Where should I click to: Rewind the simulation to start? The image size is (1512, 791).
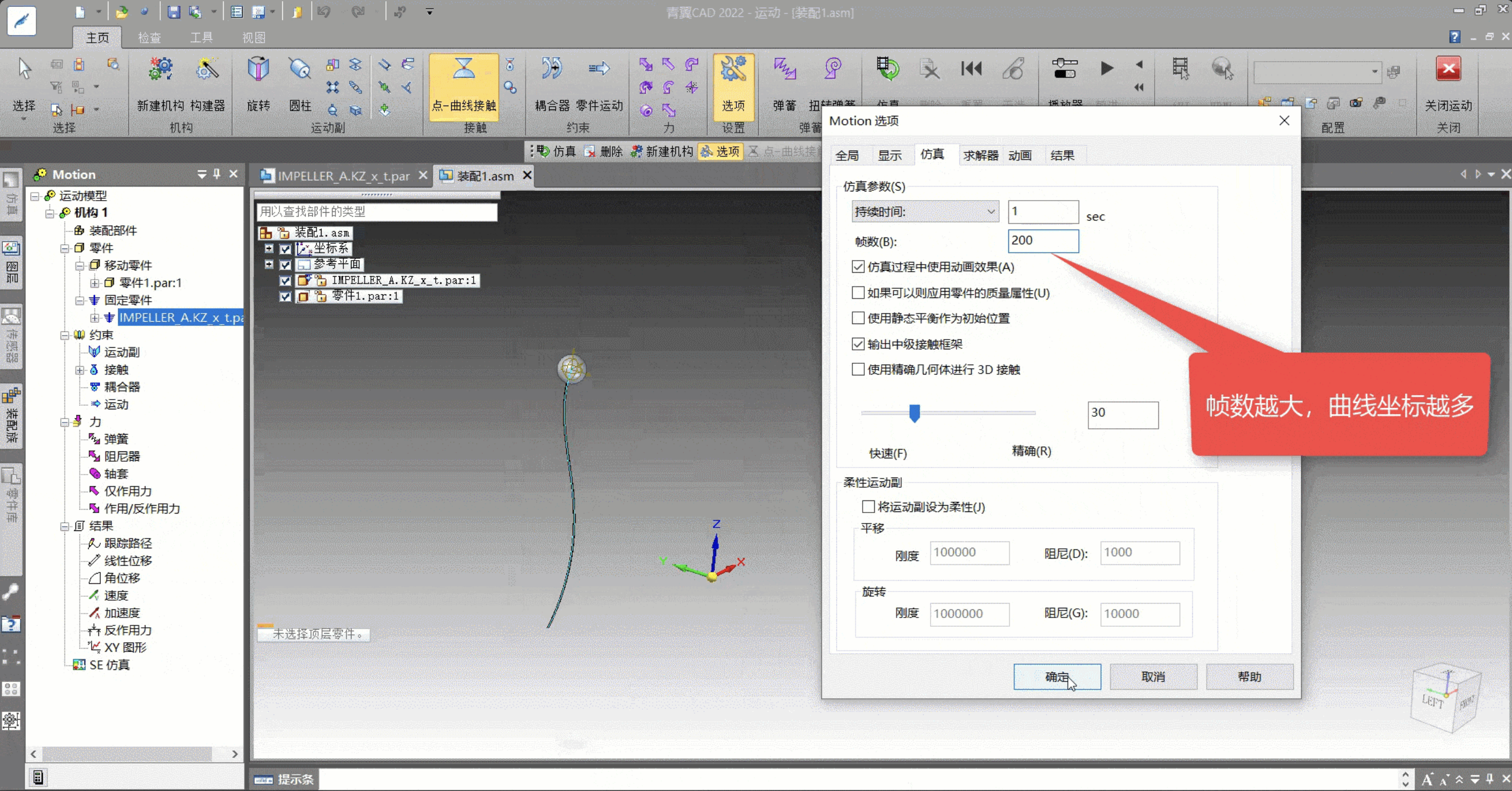(972, 69)
